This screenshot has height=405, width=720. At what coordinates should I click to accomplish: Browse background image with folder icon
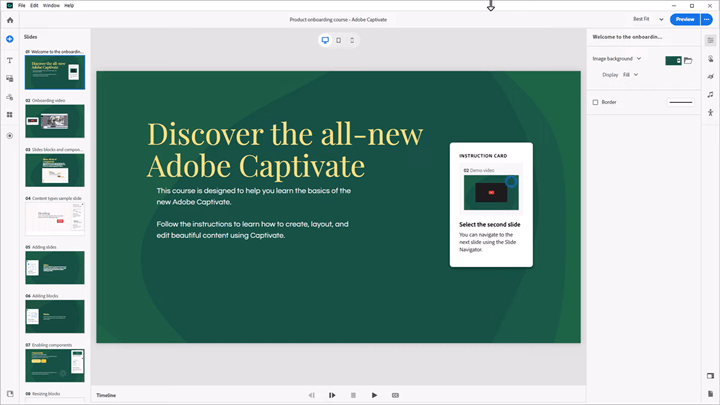click(x=688, y=60)
